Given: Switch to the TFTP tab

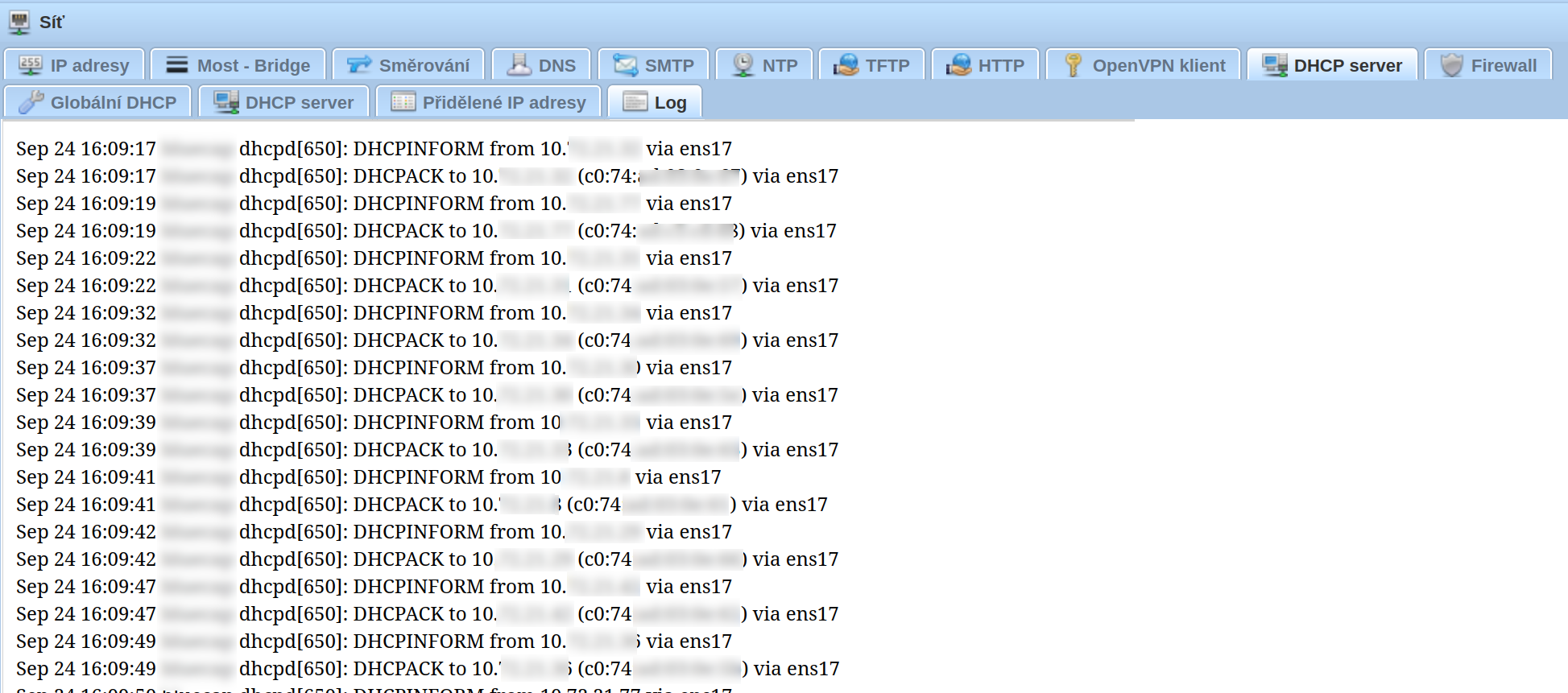Looking at the screenshot, I should (871, 65).
